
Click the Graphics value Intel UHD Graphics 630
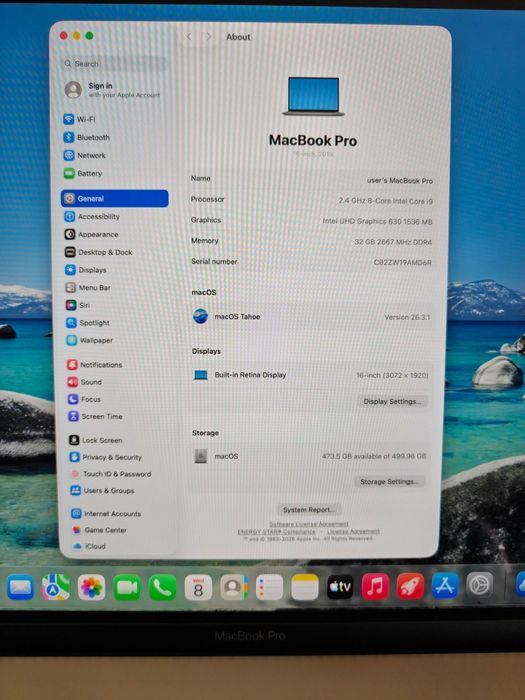377,221
